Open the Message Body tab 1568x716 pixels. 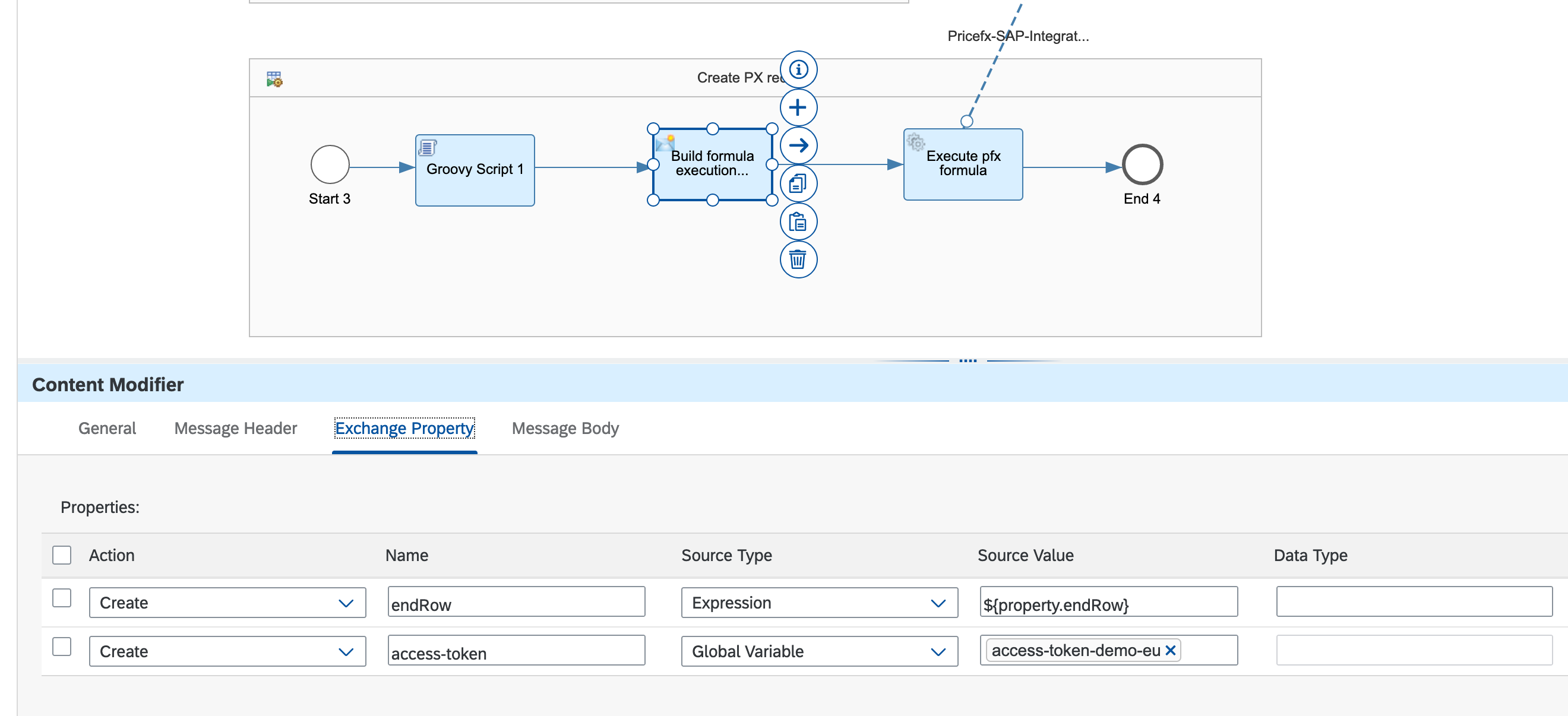point(565,428)
